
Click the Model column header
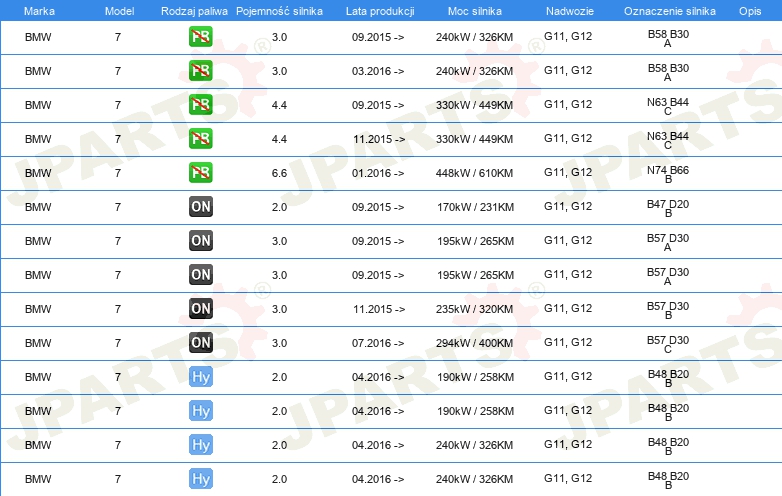[119, 11]
